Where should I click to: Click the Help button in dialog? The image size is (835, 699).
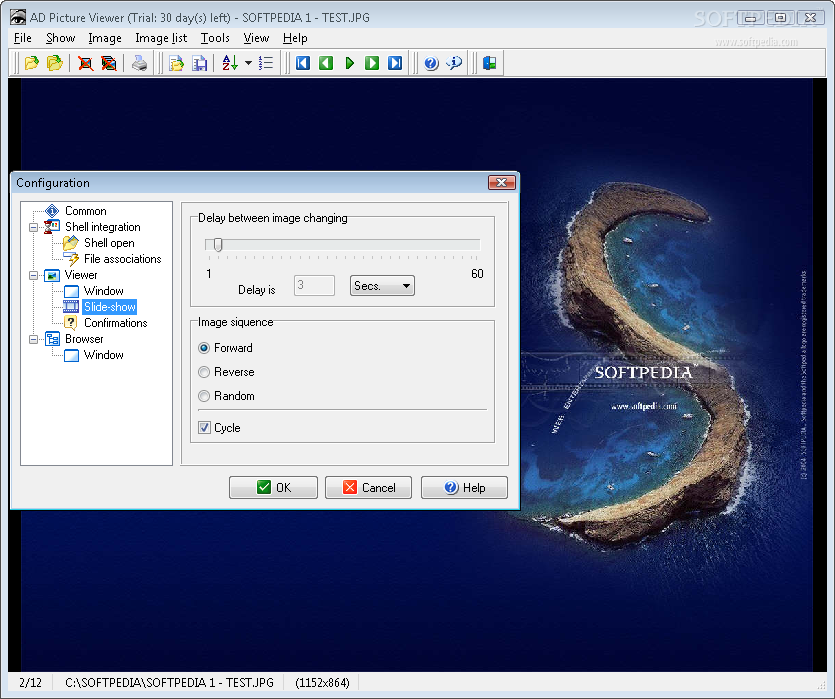[x=464, y=488]
